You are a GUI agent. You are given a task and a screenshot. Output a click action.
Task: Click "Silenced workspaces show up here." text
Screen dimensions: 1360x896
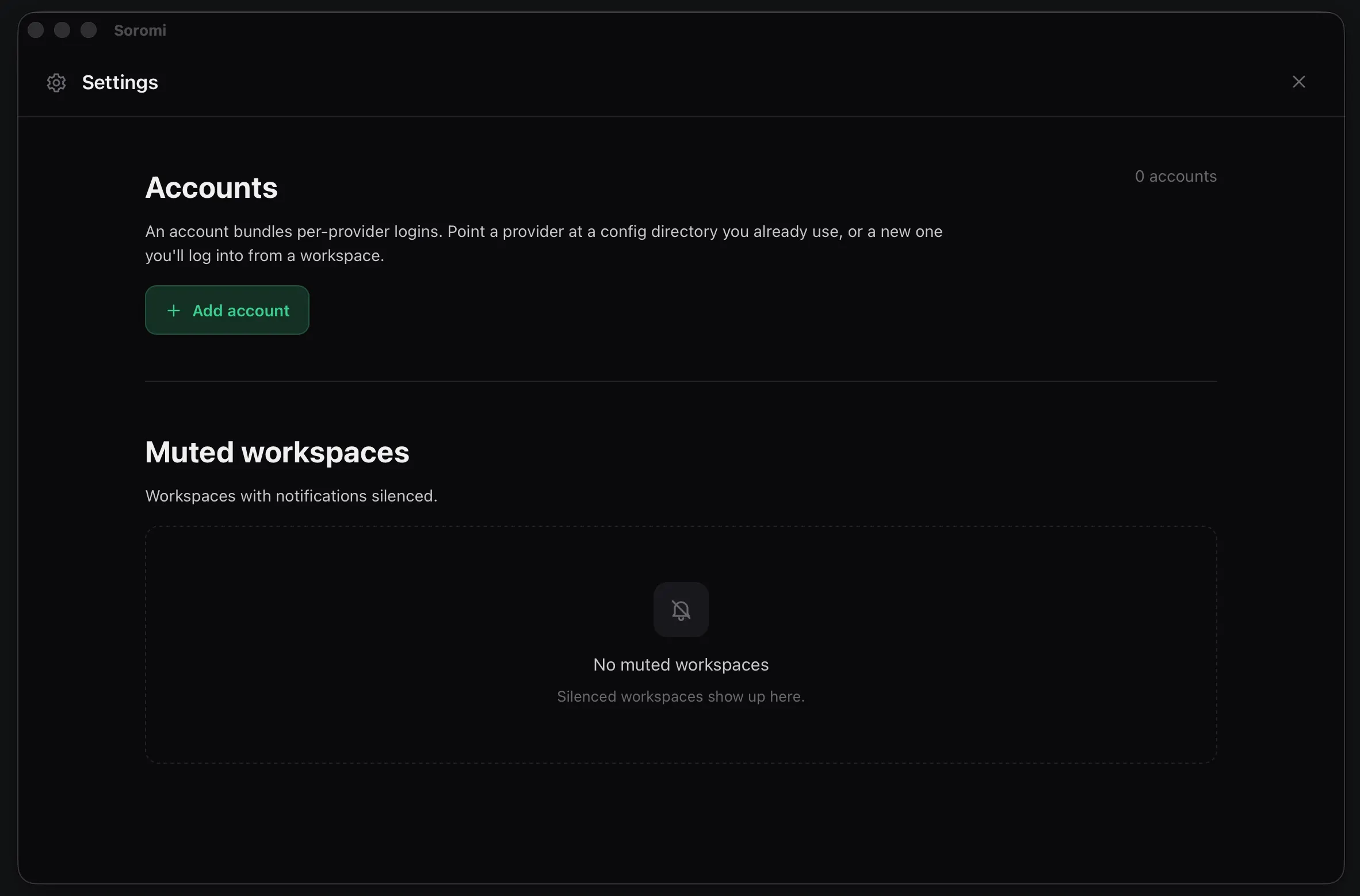[x=681, y=696]
